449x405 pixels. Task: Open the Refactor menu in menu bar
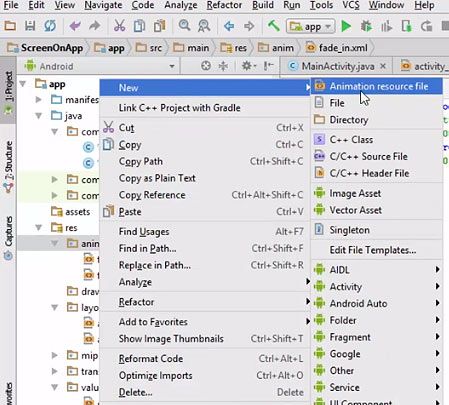224,5
